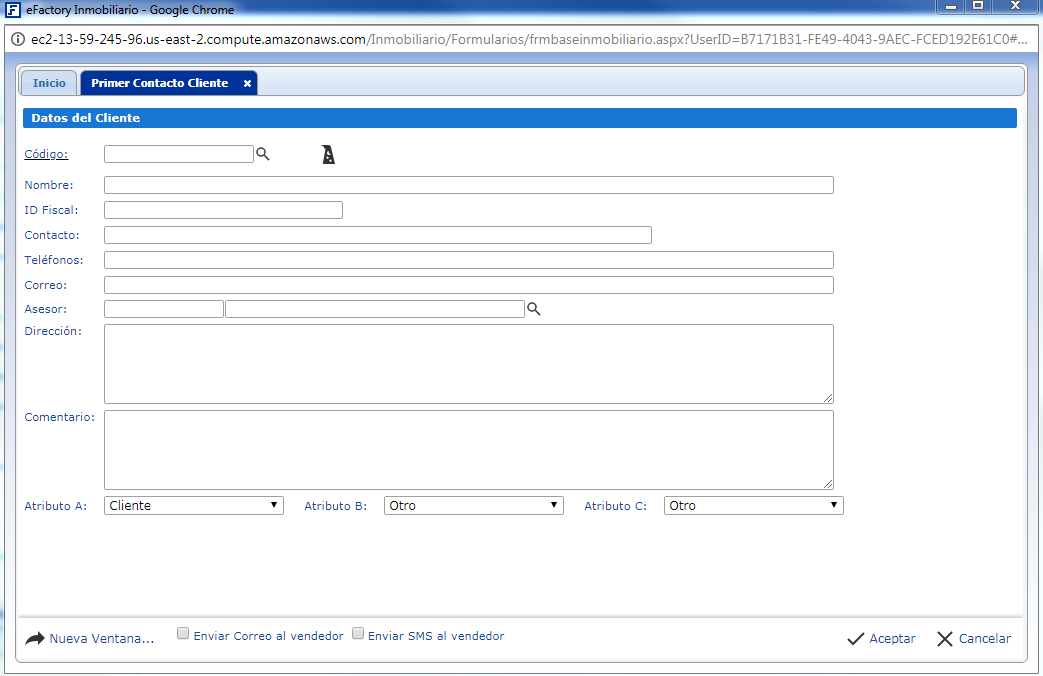This screenshot has height=676, width=1043.
Task: Click the Aceptar checkmark icon
Action: coord(855,639)
